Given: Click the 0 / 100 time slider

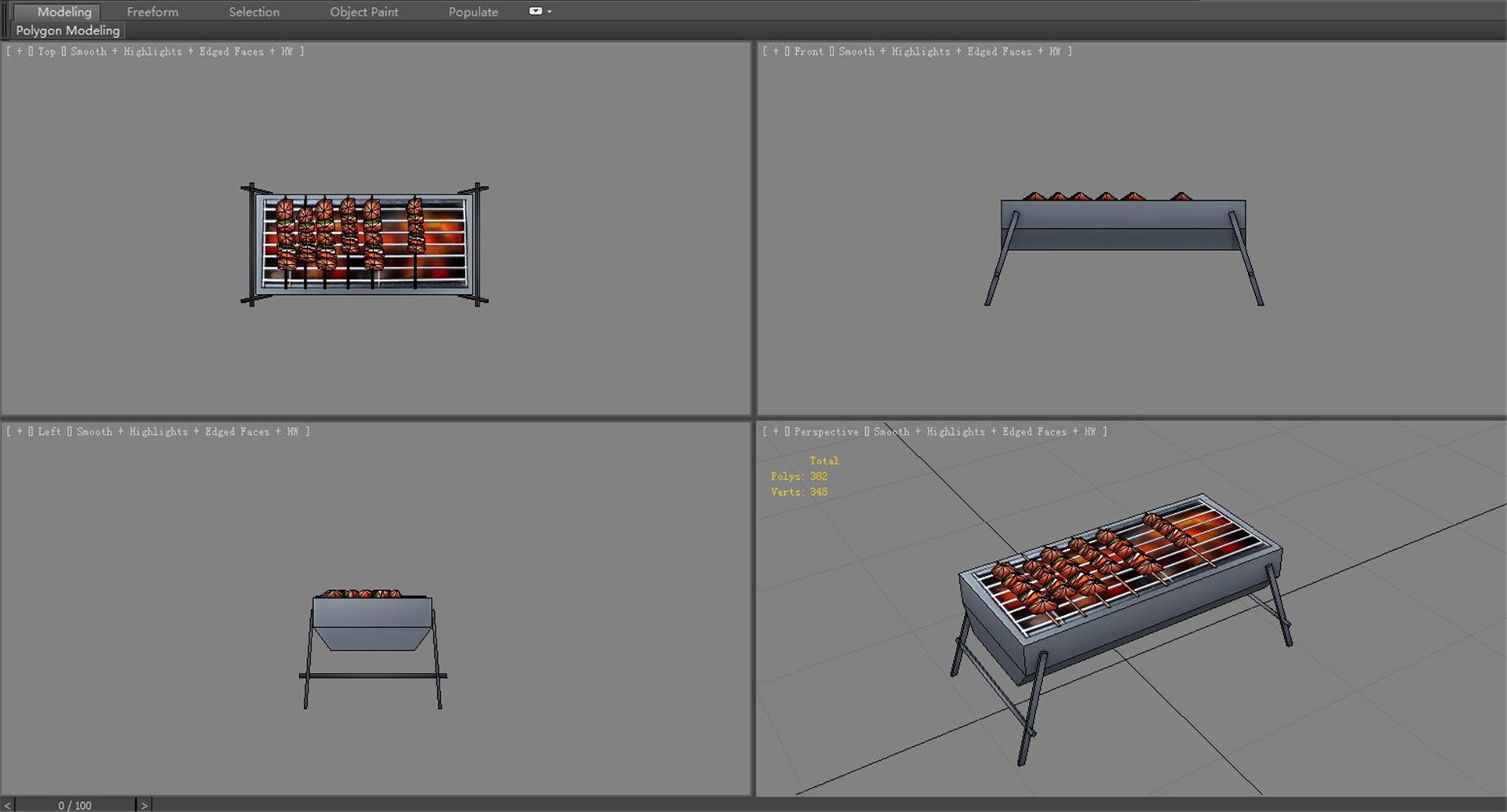Looking at the screenshot, I should tap(75, 805).
